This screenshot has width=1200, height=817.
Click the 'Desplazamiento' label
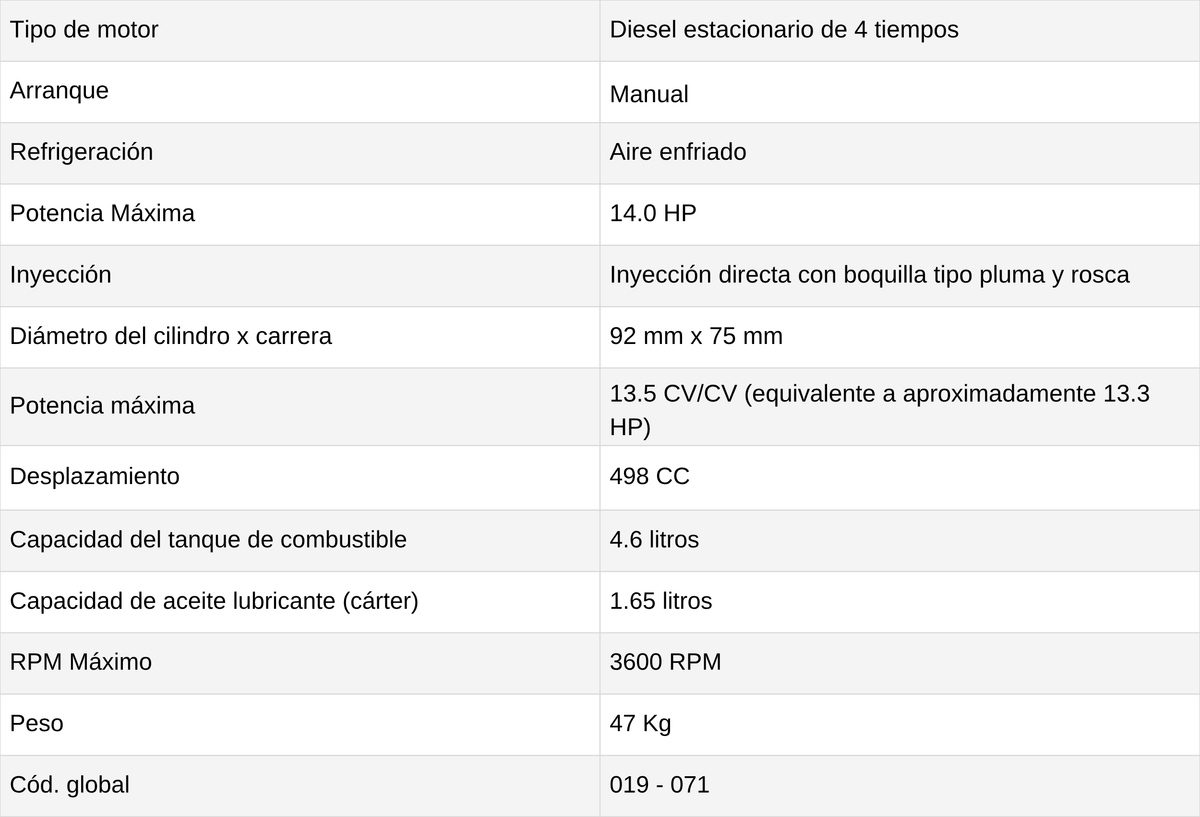[x=94, y=476]
